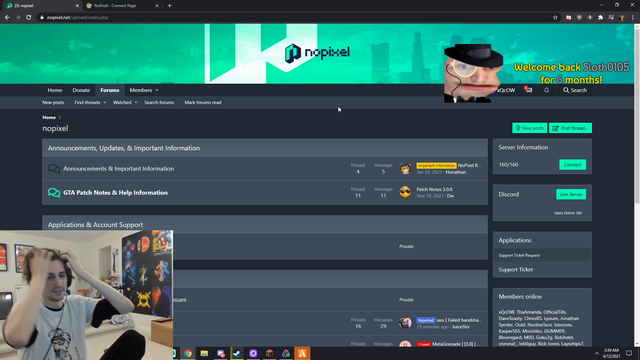Click Search forums in sub-navigation
Viewport: 640px width, 360px height.
pos(159,102)
